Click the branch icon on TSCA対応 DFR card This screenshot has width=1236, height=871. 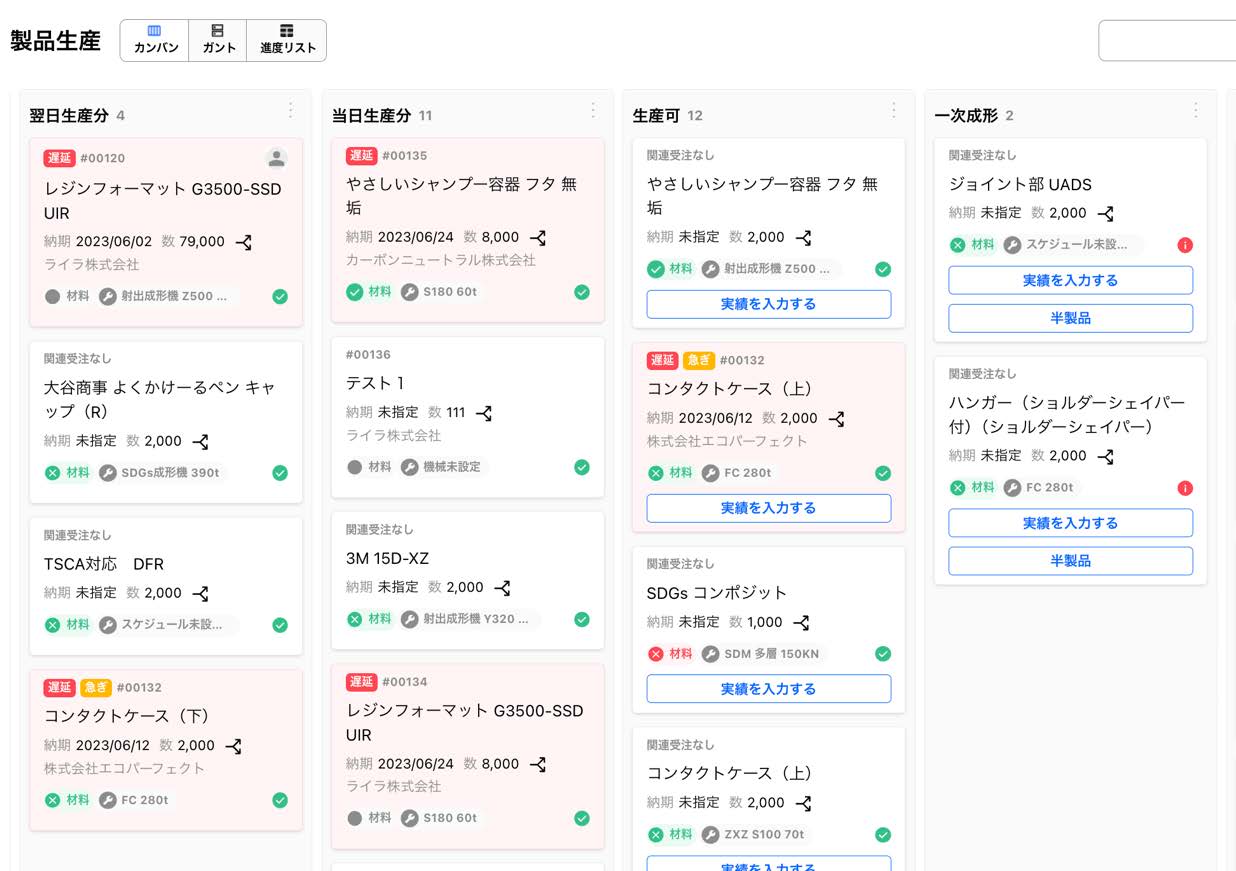click(x=200, y=594)
